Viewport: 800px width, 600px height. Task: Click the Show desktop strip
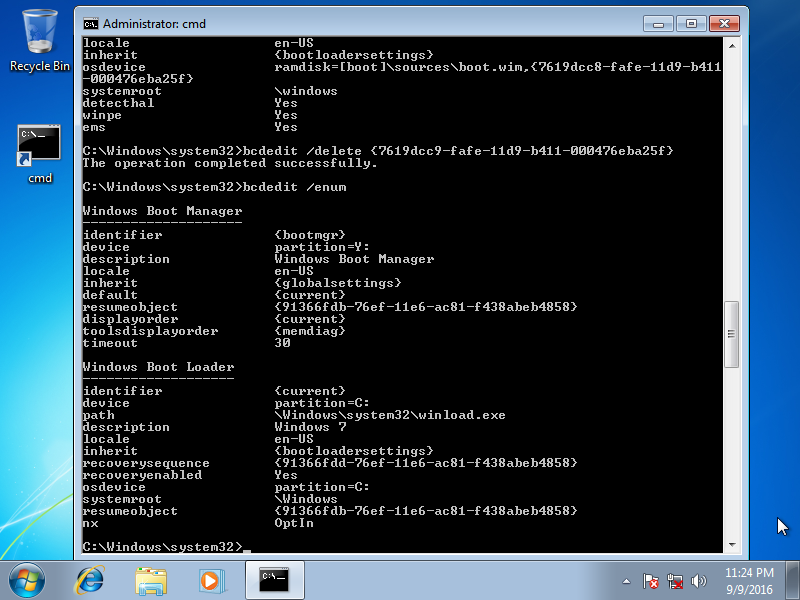[792, 580]
